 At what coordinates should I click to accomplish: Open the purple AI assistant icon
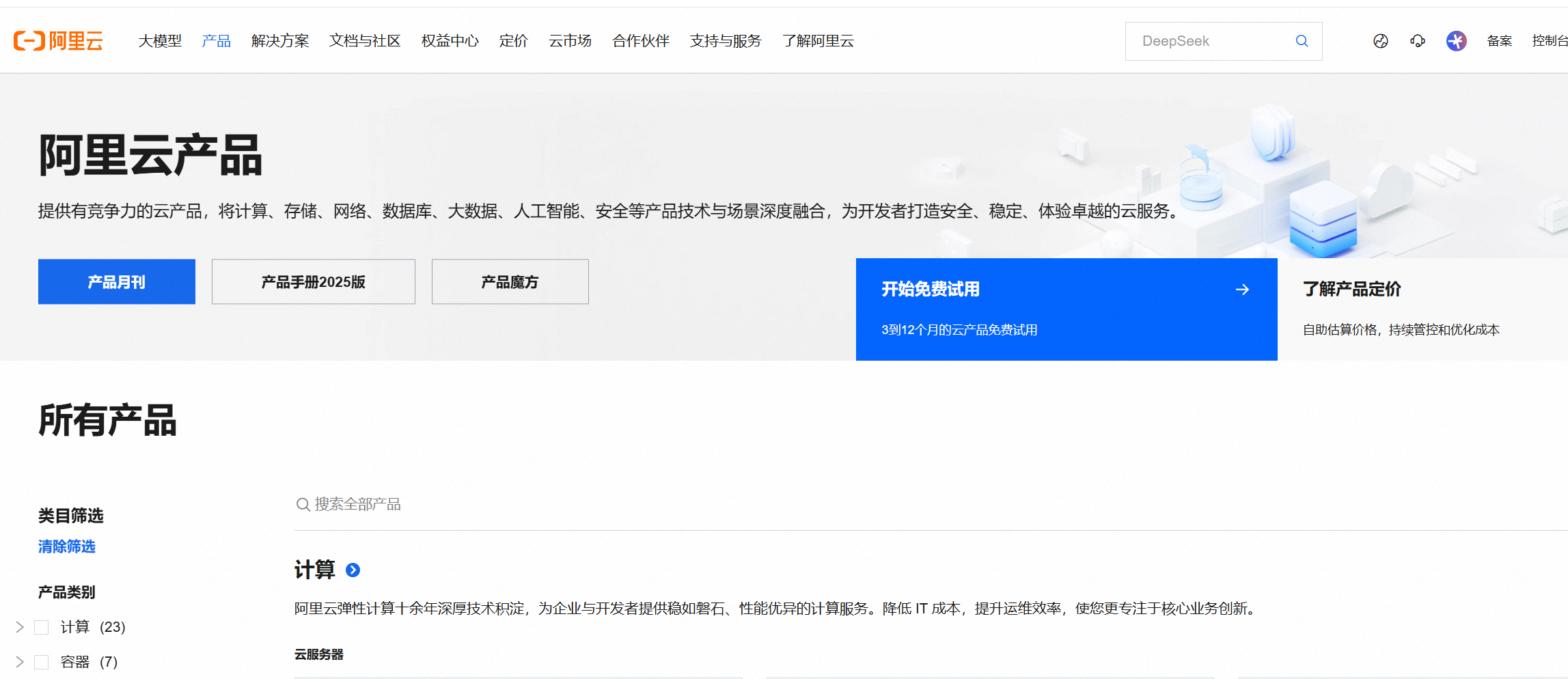[x=1456, y=41]
